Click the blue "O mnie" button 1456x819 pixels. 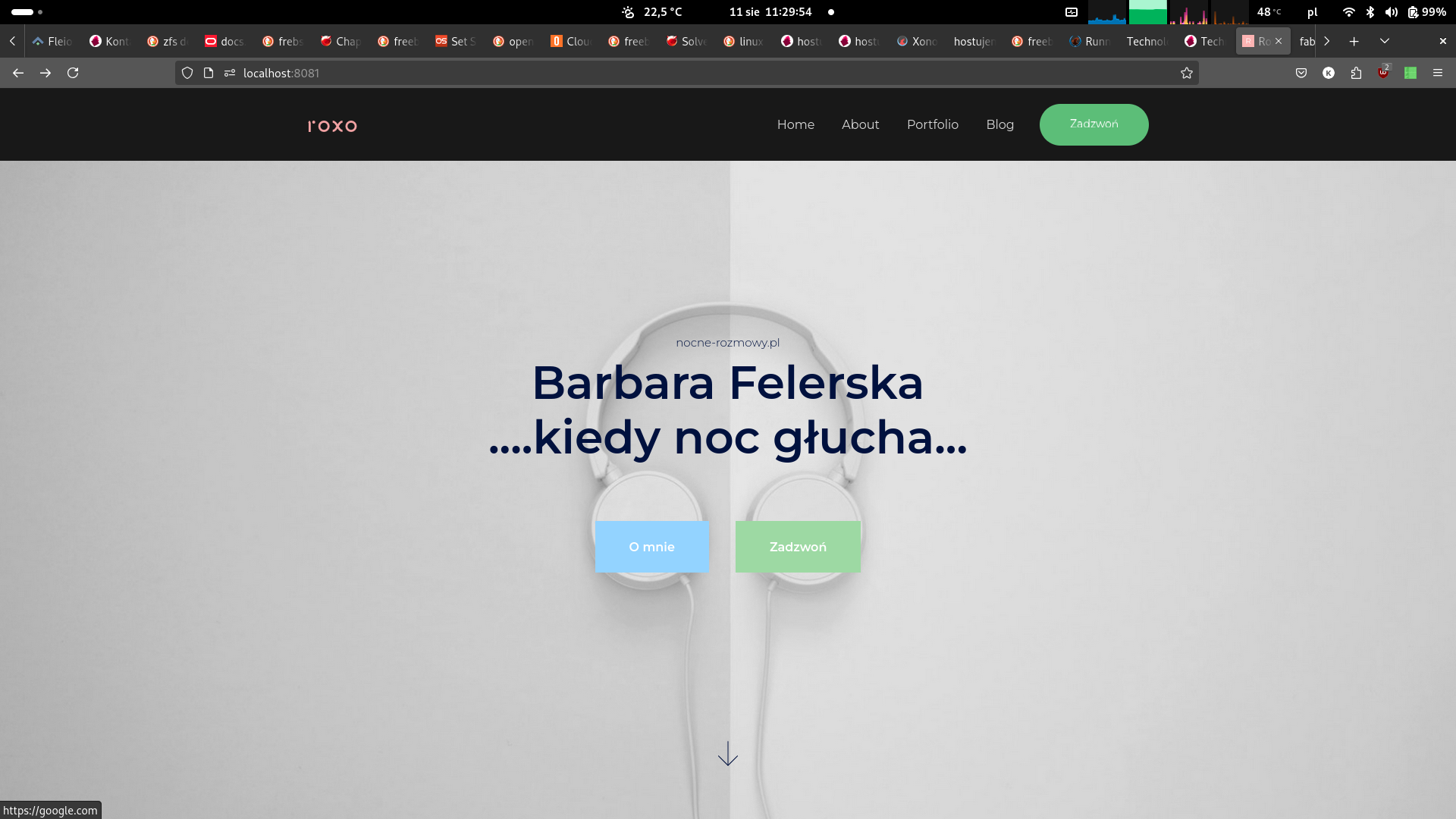click(x=651, y=547)
